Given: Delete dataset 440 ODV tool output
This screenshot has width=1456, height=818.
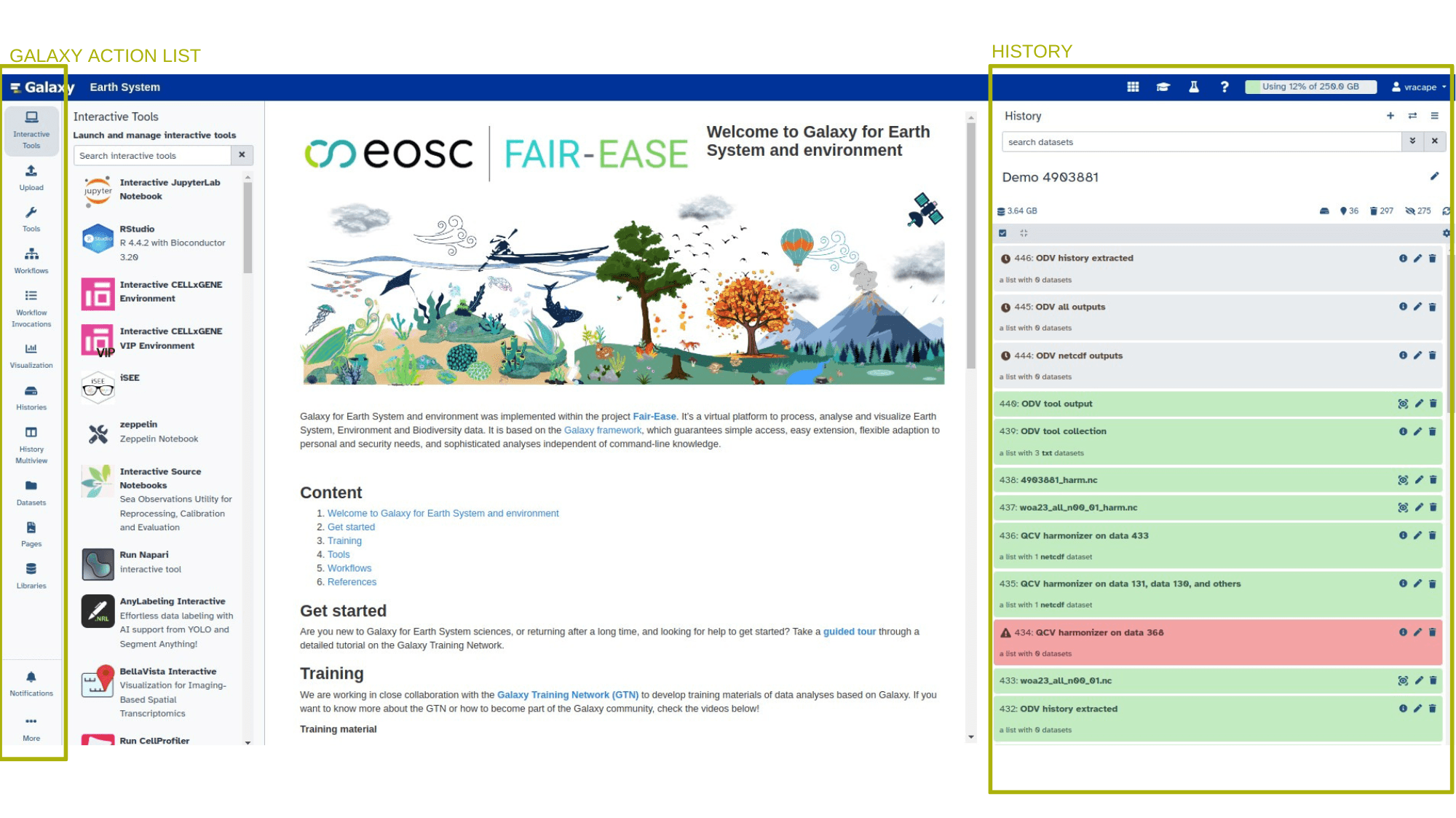Looking at the screenshot, I should [x=1433, y=404].
